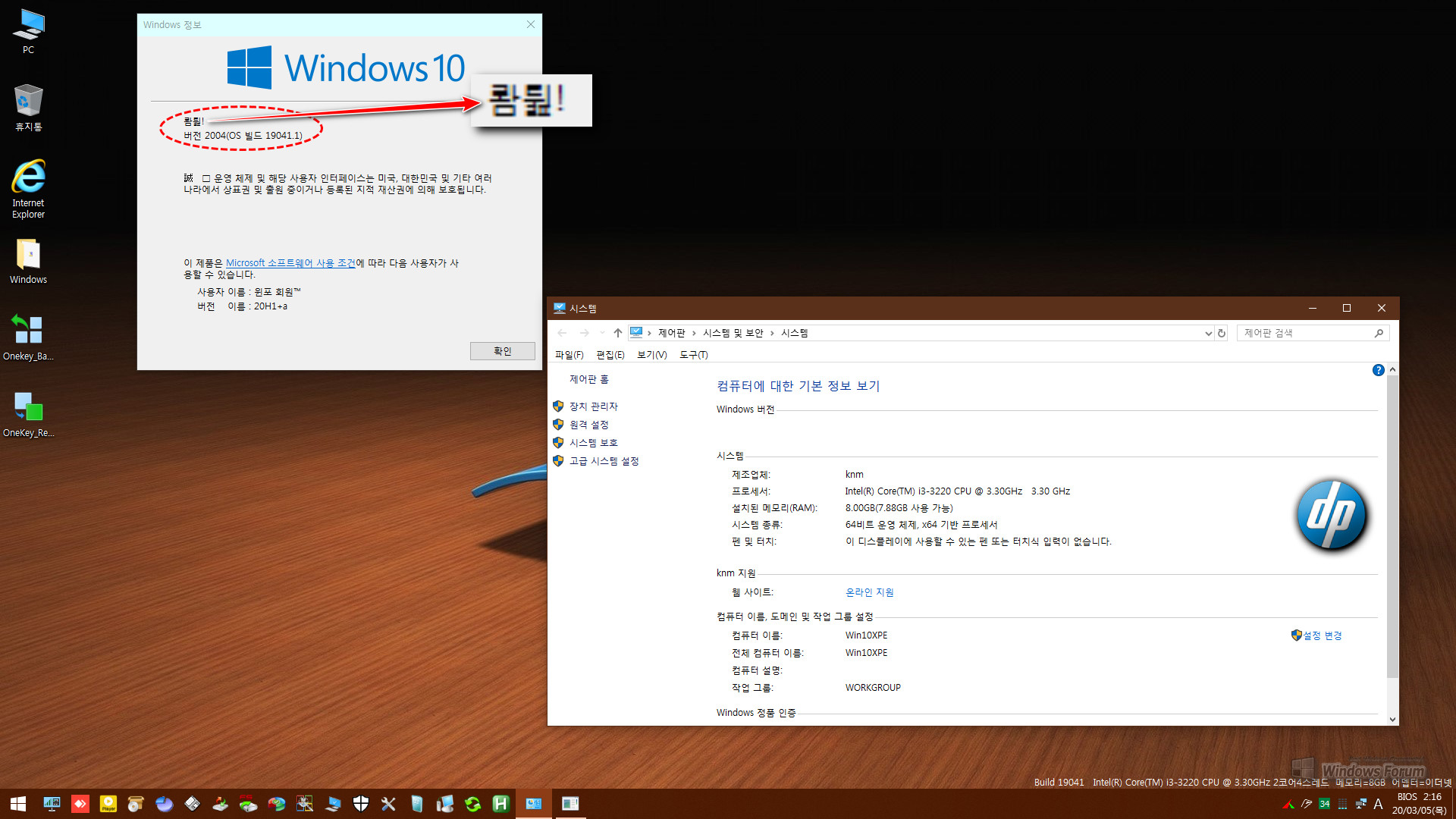Expand chevron before 제어판 in breadcrumb

click(650, 333)
